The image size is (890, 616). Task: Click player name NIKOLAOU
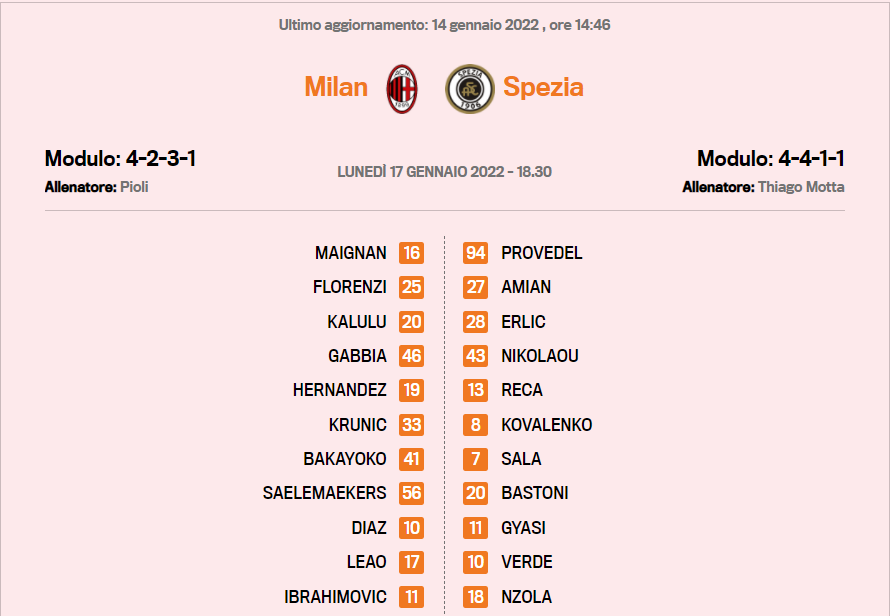(x=540, y=356)
